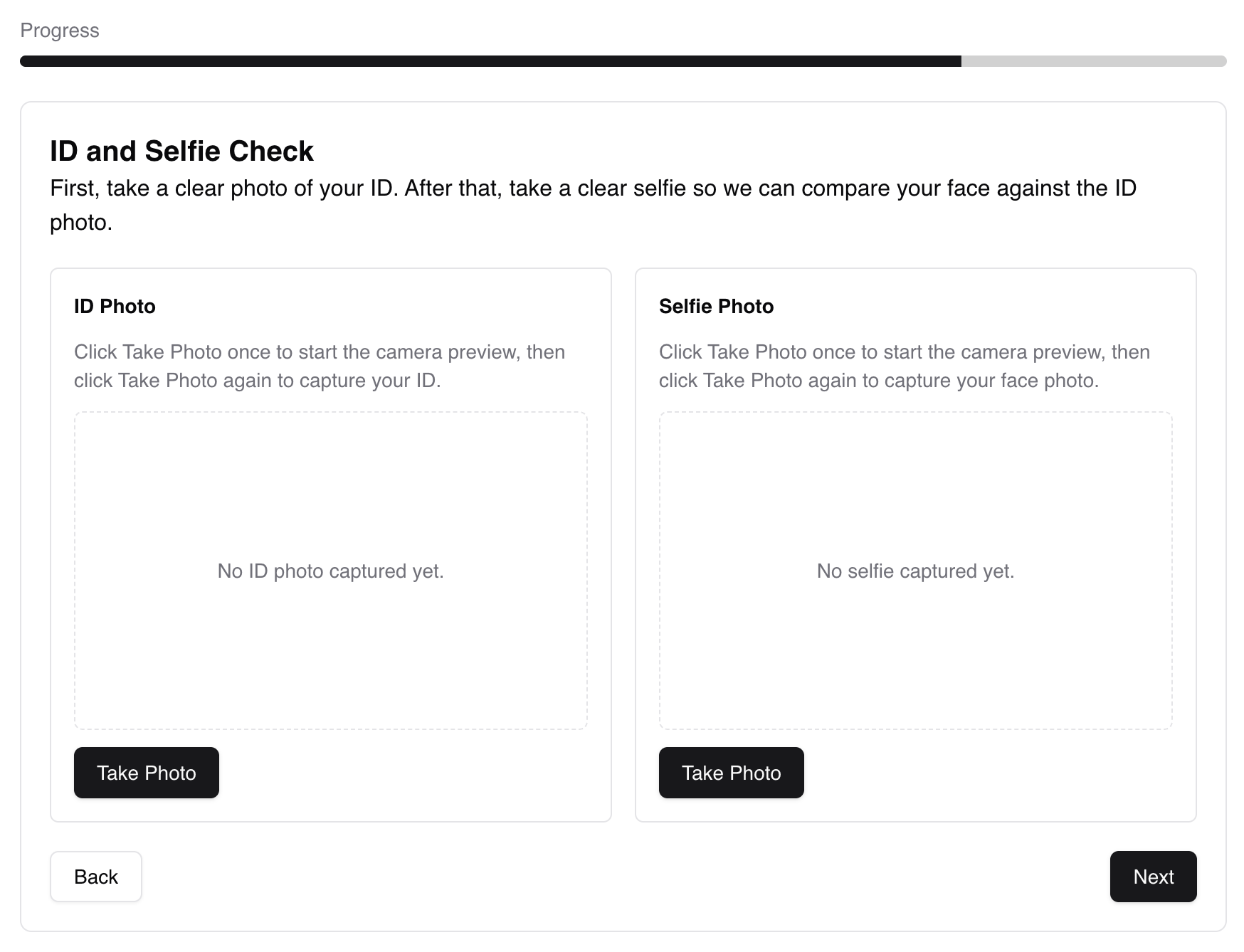
Task: Go to the previous step with Back
Action: [96, 877]
